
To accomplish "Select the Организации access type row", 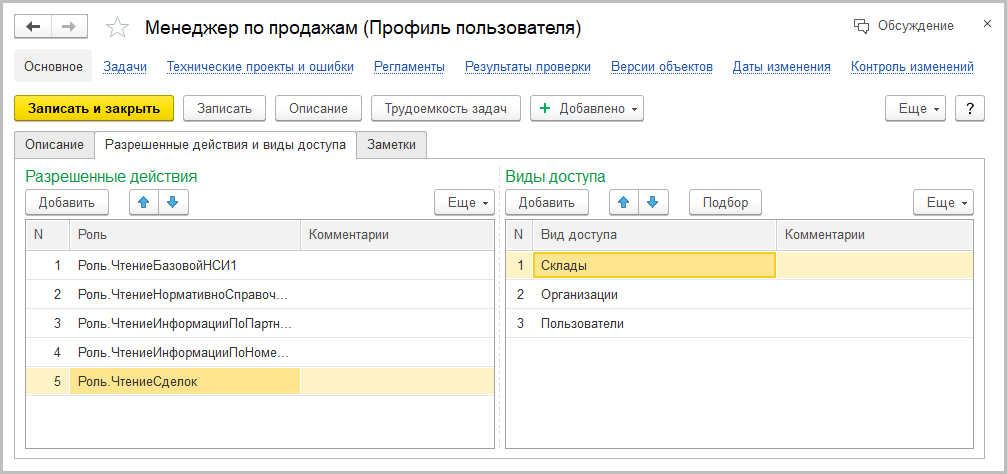I will 579,294.
